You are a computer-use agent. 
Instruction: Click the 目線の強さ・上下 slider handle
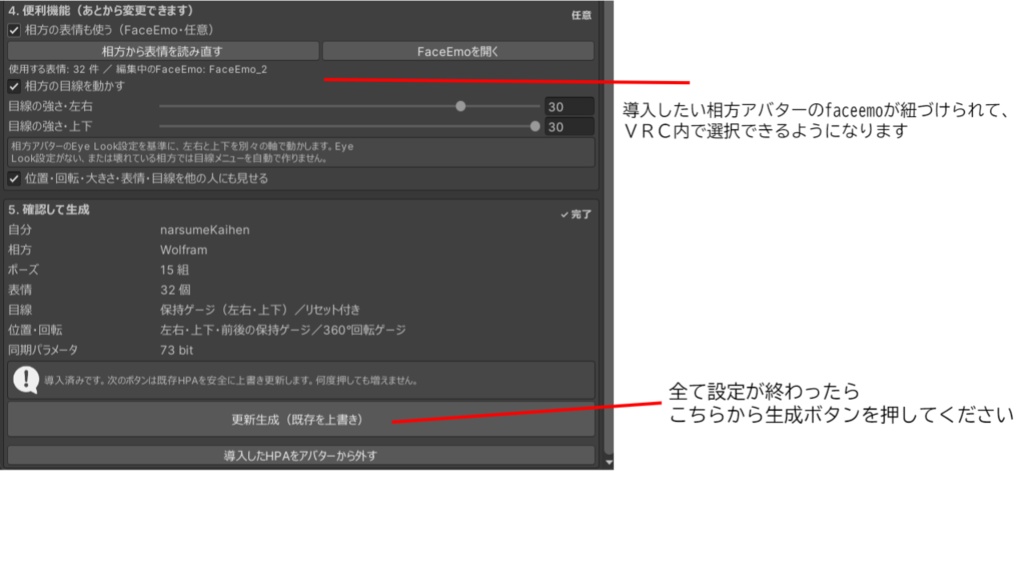pos(535,126)
